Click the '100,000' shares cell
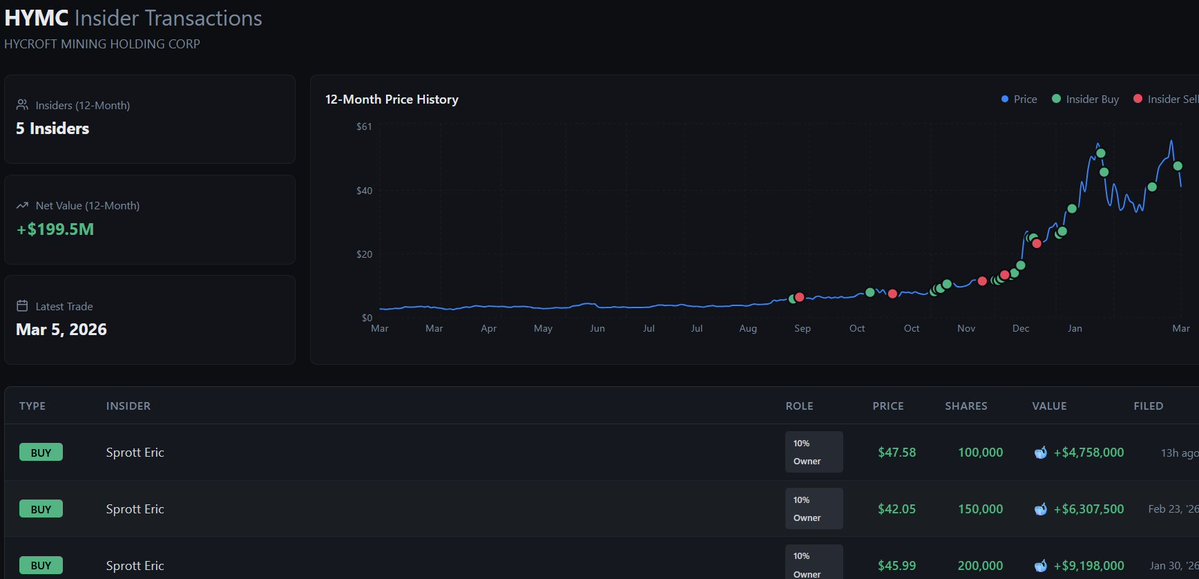This screenshot has height=579, width=1199. [980, 453]
